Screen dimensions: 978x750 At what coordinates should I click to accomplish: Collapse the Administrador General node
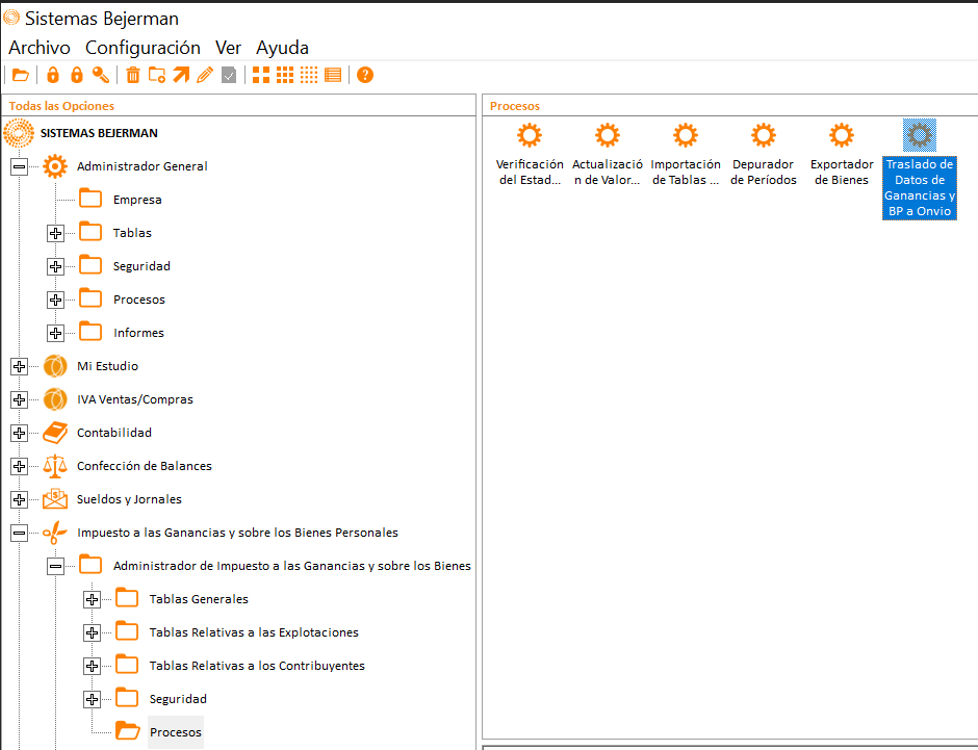19,167
